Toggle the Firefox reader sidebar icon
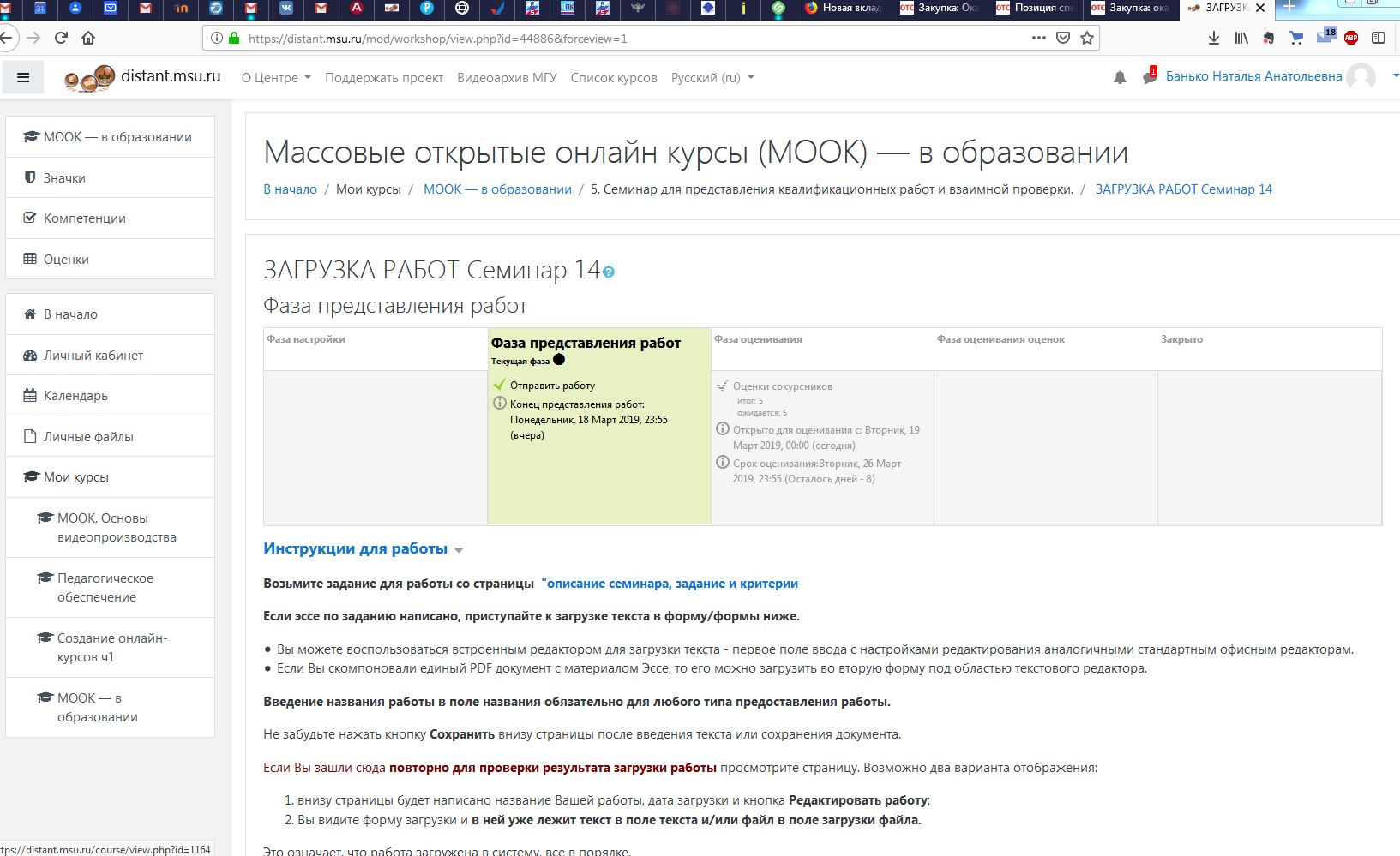Viewport: 1400px width, 856px height. [1380, 39]
